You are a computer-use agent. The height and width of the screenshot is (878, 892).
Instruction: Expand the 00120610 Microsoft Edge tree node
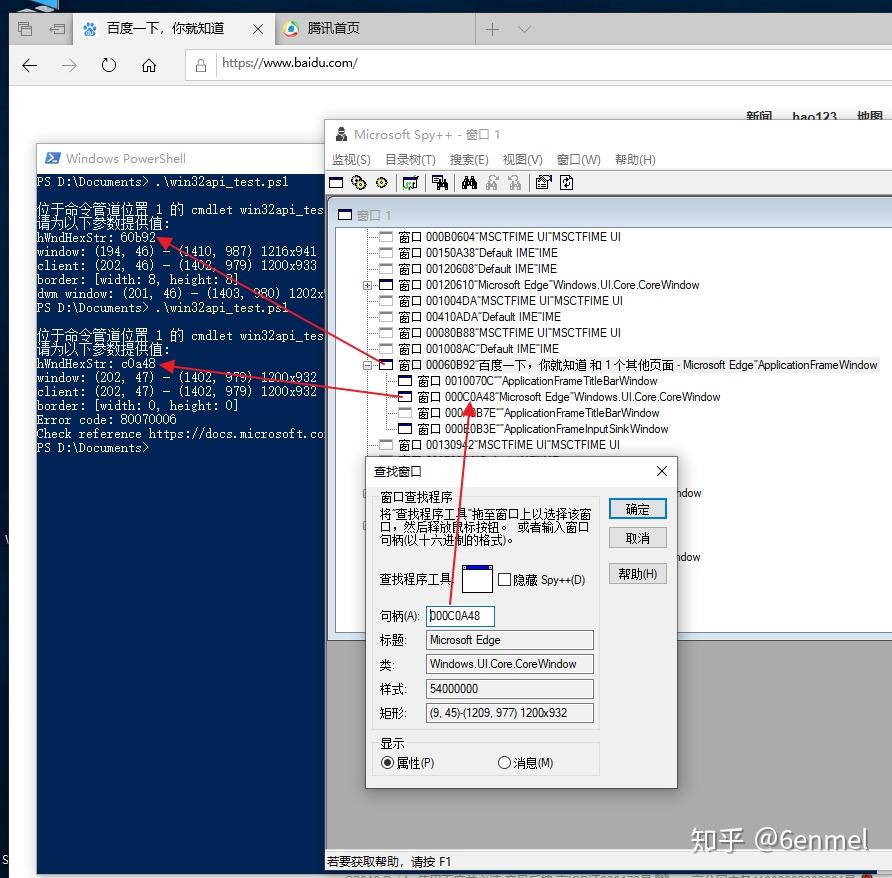[x=367, y=285]
